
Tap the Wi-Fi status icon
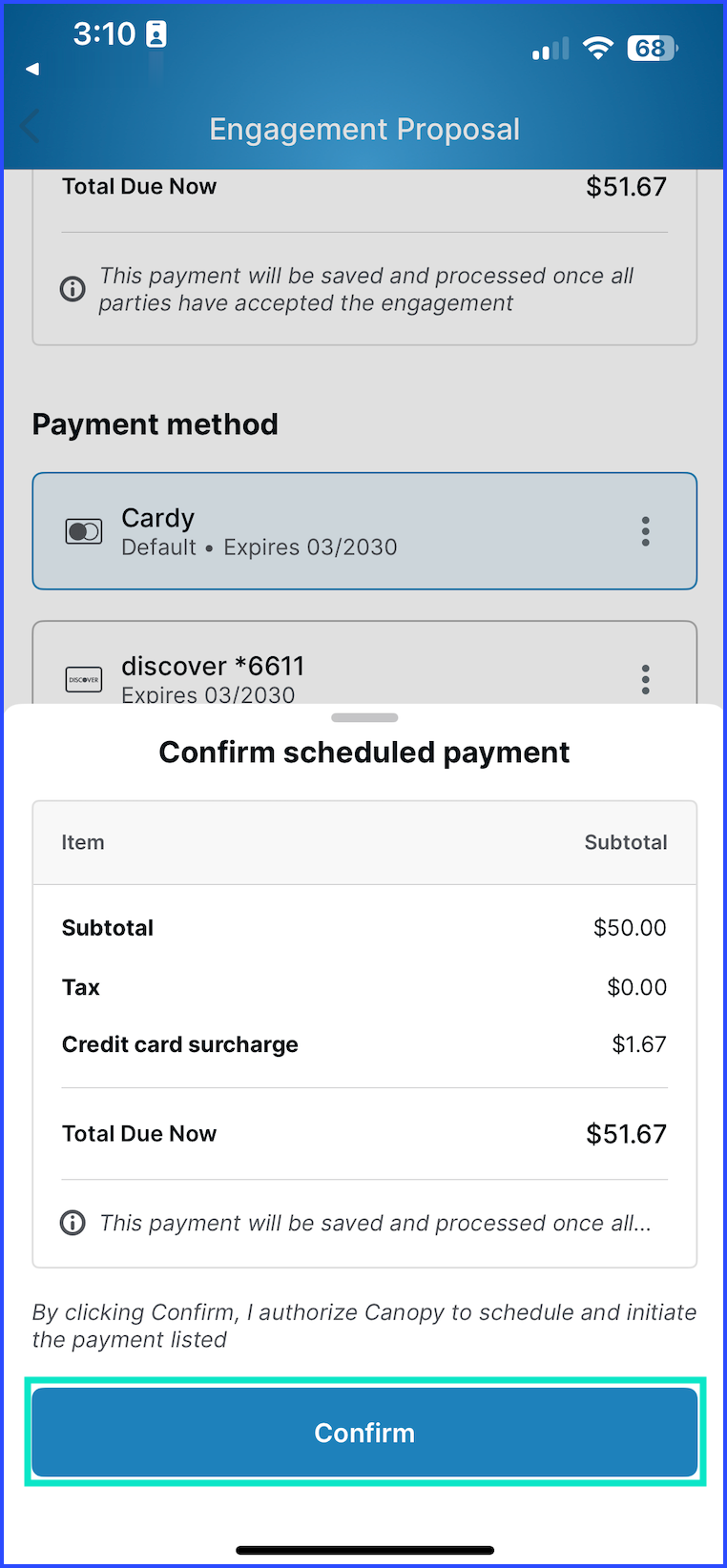(598, 48)
